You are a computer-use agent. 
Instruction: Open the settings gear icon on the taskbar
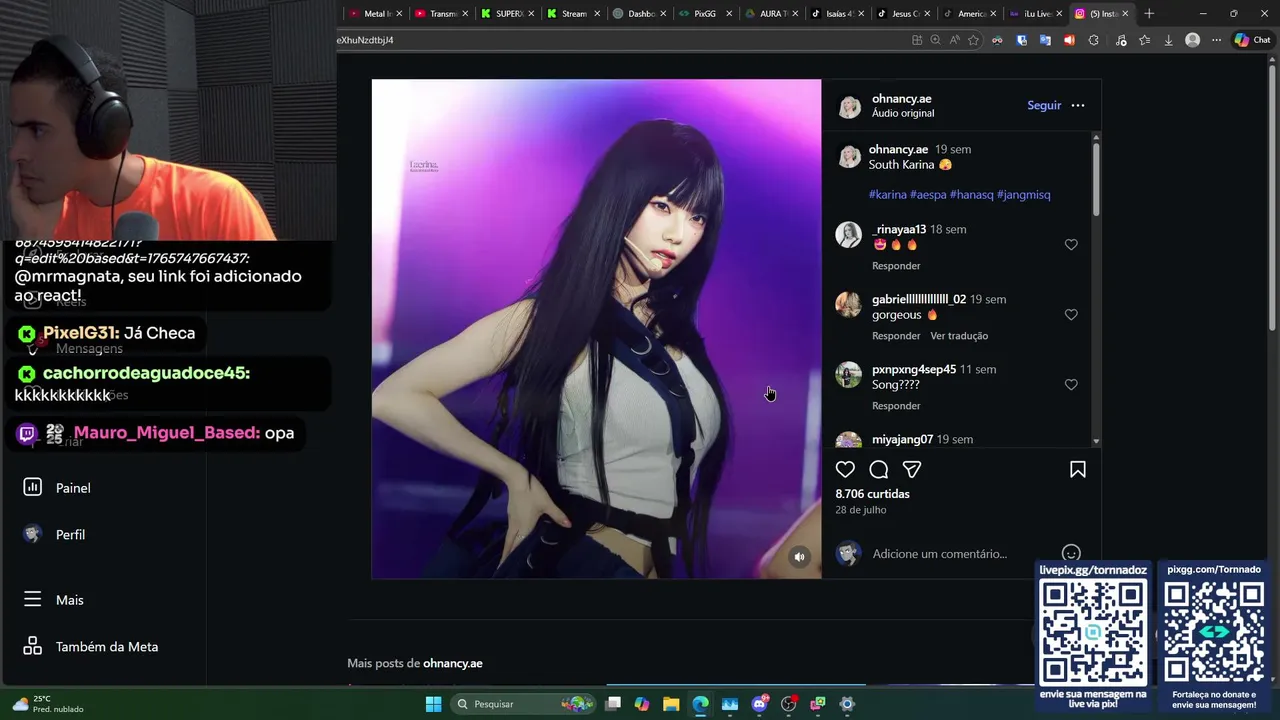pos(847,704)
